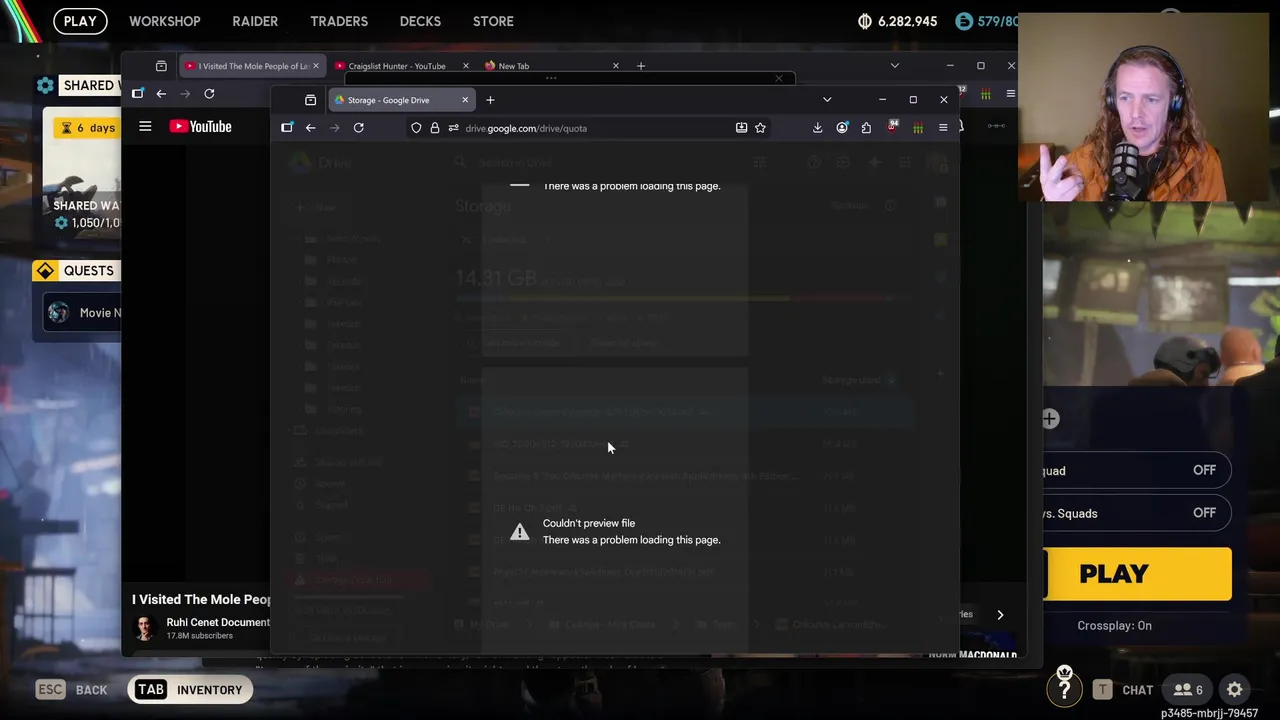Open the RAIDER game menu
1280x720 pixels.
[255, 21]
